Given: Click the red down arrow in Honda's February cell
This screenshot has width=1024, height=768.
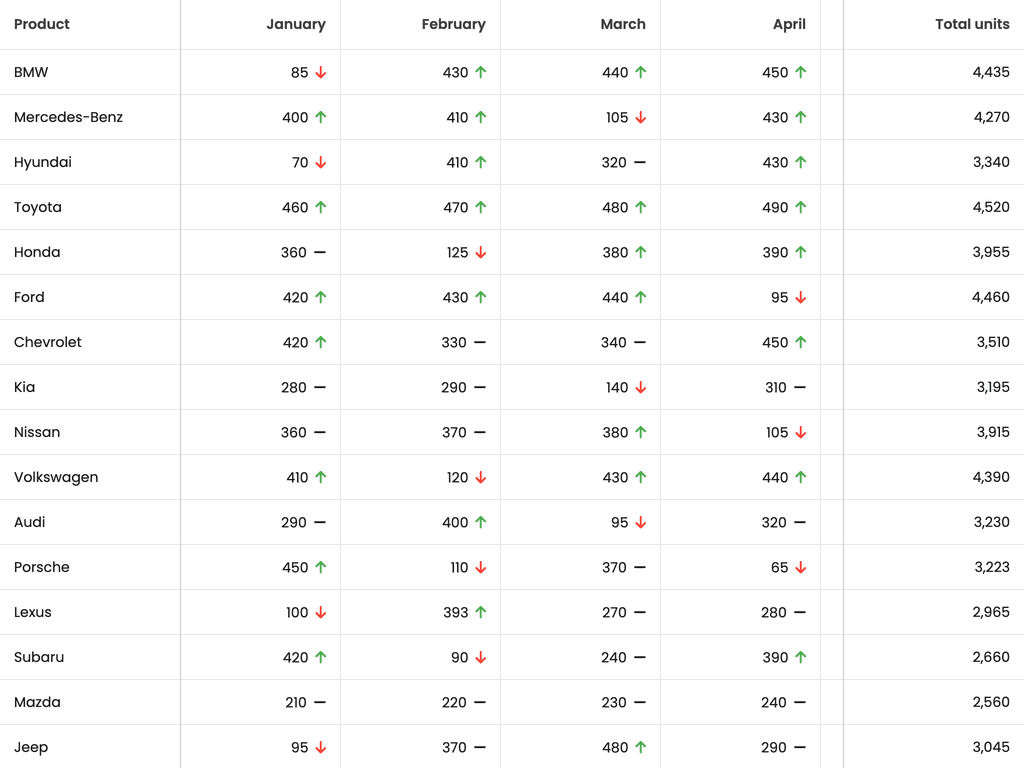Looking at the screenshot, I should click(x=481, y=252).
